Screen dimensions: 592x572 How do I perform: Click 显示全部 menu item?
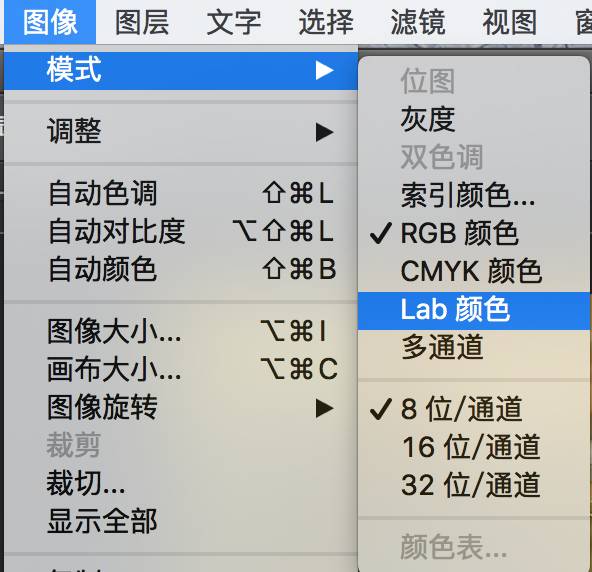pos(181,521)
